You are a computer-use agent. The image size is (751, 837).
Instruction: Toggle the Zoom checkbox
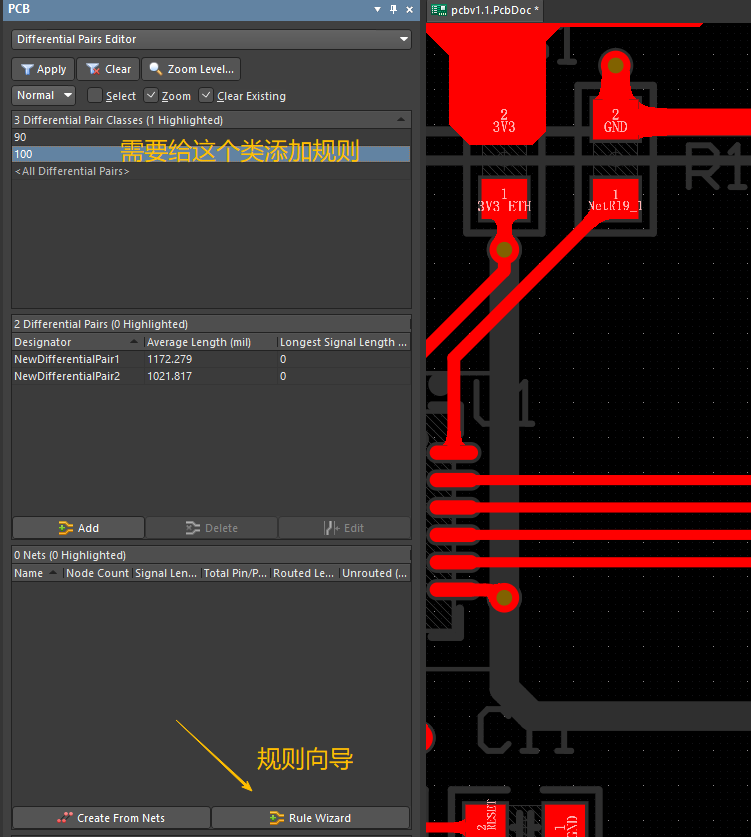(x=151, y=96)
